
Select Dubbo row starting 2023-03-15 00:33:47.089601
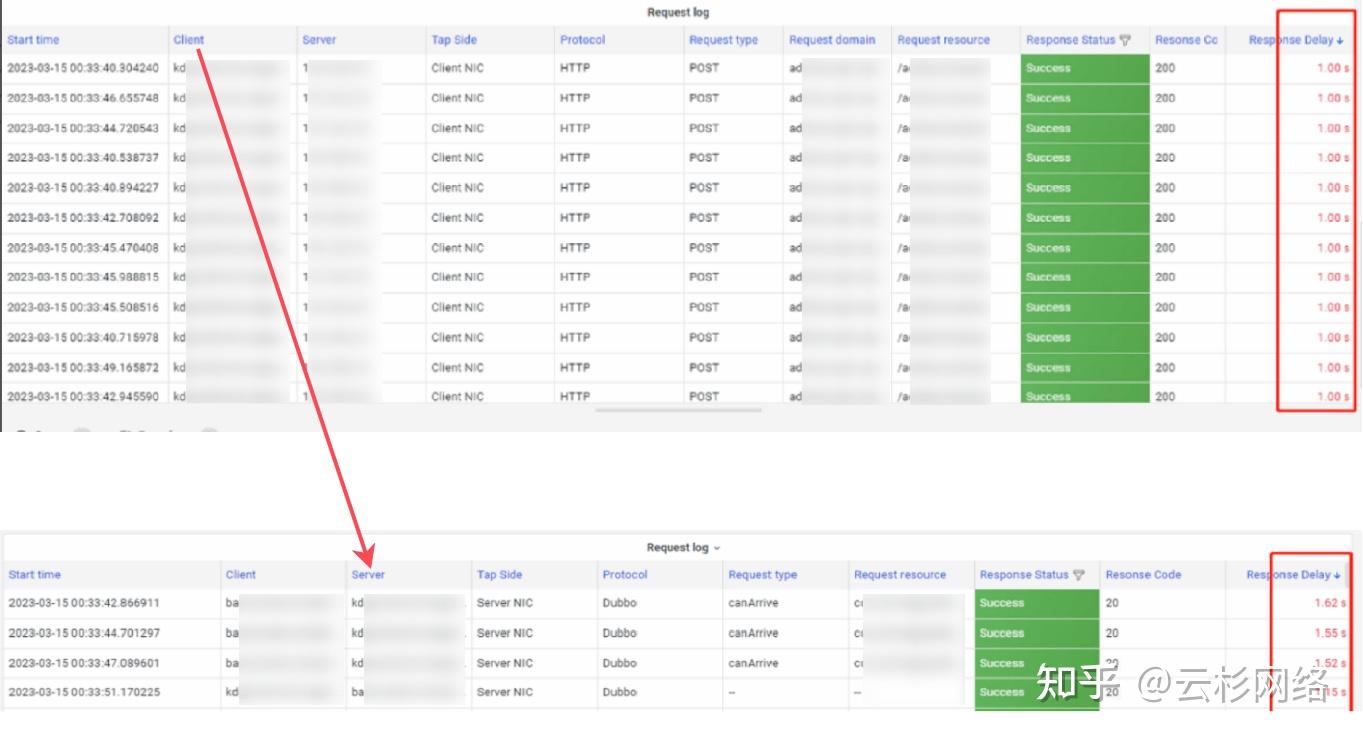pyautogui.click(x=678, y=663)
